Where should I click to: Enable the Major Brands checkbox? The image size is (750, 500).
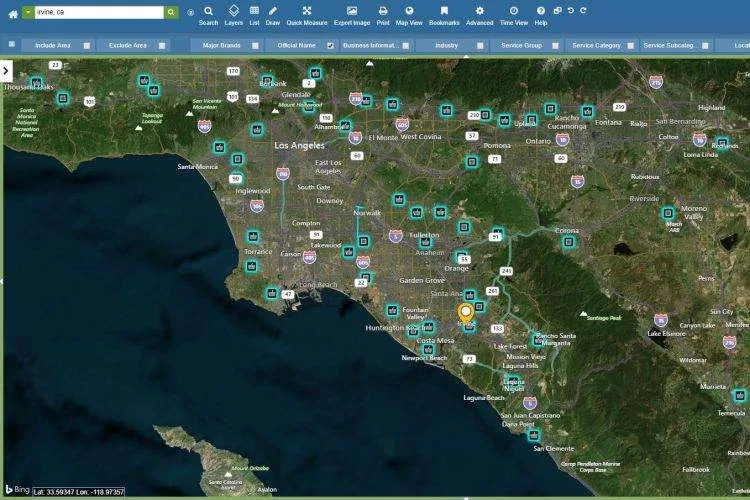point(255,45)
